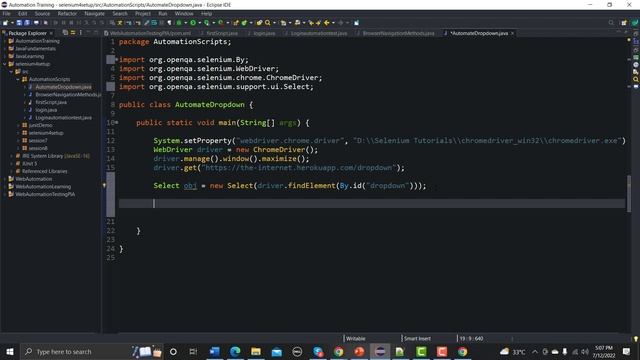
Task: Switch to BrowserNavigationMethods.java editor tab
Action: coord(398,33)
